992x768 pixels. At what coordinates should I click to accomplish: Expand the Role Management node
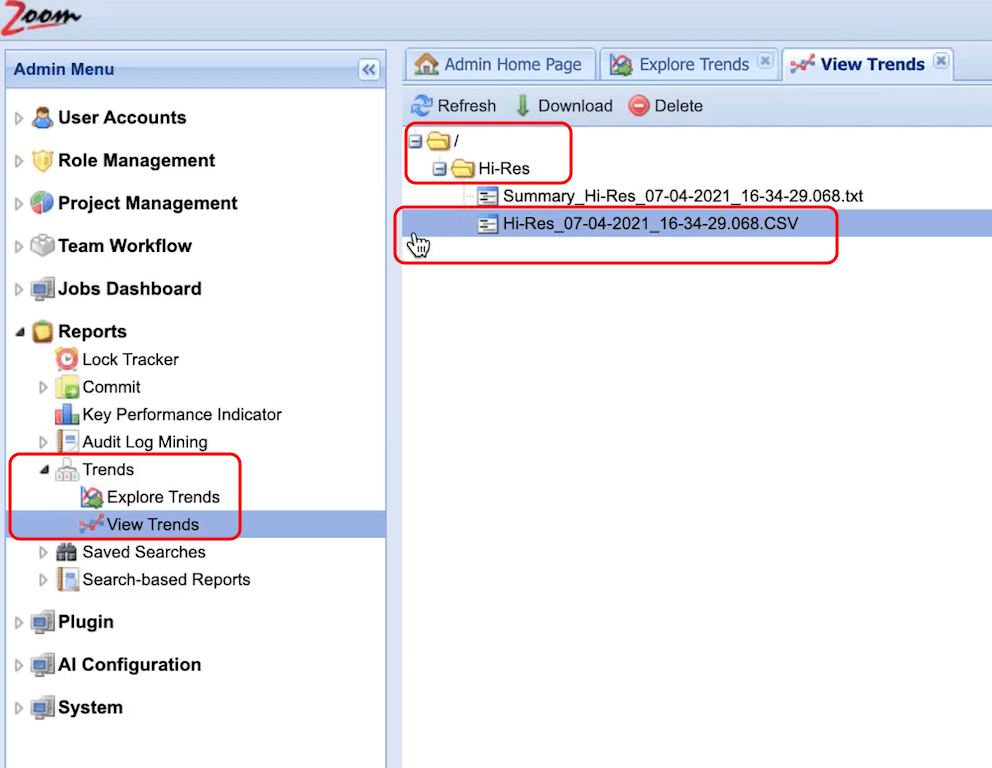pos(19,161)
